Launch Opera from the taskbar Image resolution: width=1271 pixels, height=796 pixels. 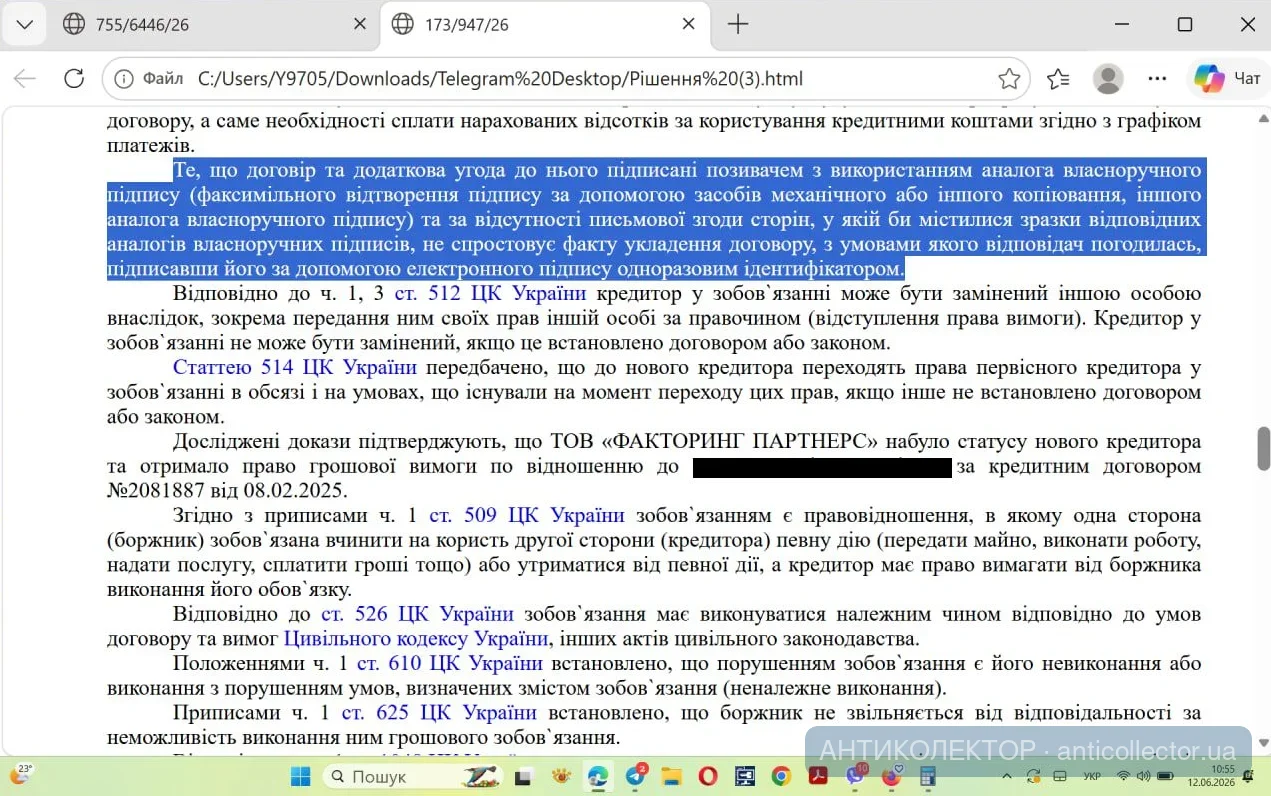pyautogui.click(x=708, y=776)
